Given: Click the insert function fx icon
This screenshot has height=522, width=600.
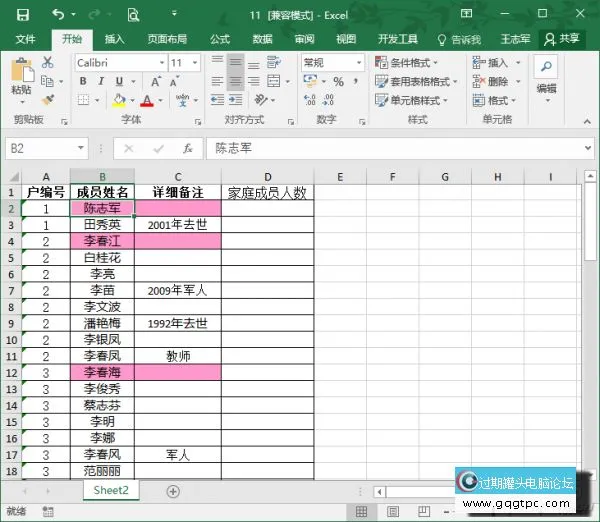Looking at the screenshot, I should tap(187, 148).
